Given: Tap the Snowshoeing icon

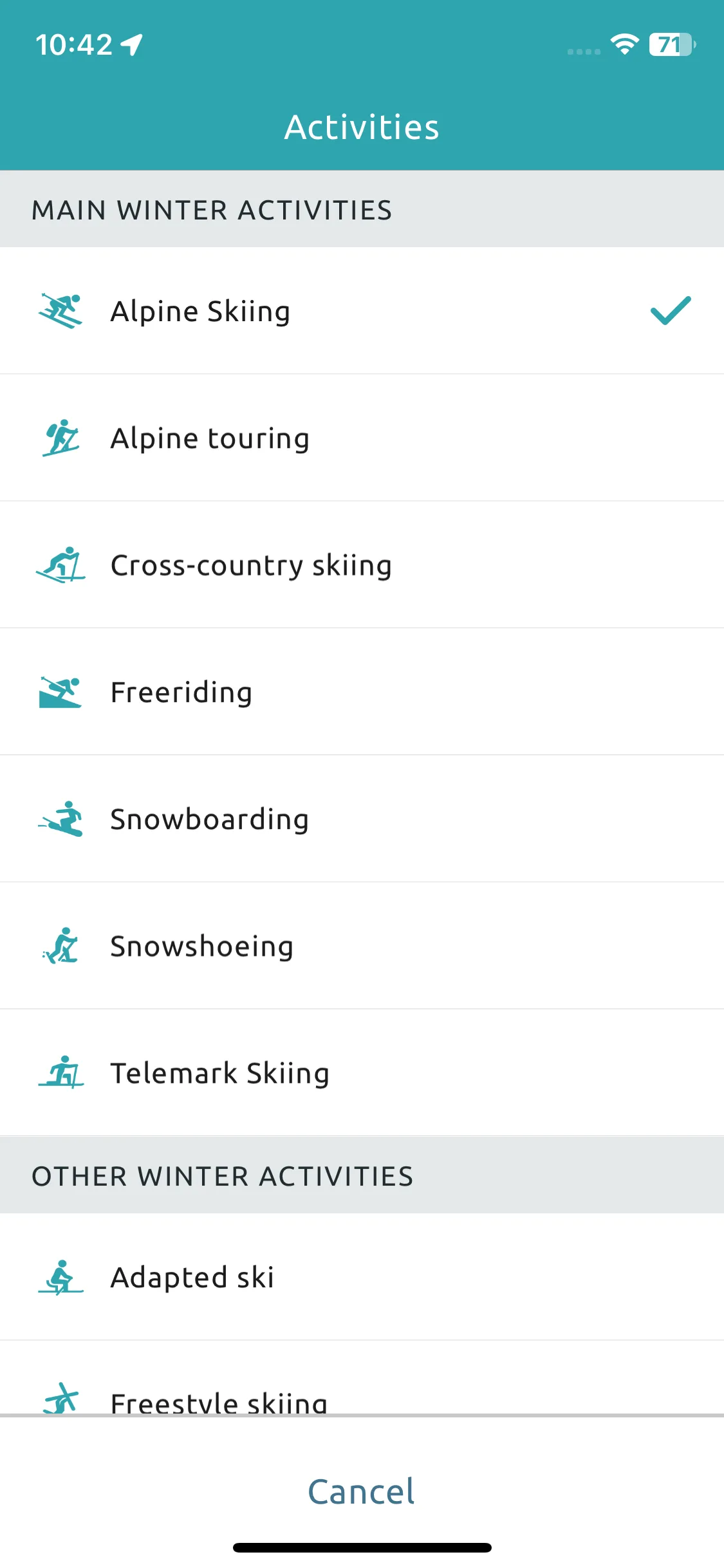Looking at the screenshot, I should pos(60,946).
